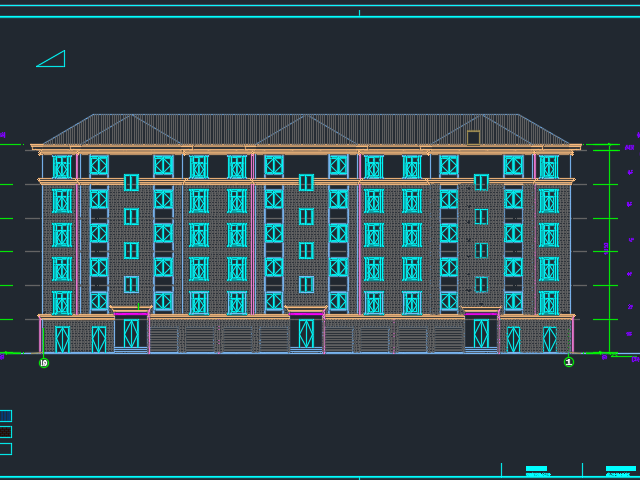Click the cyan triangle symbol at top-left
The width and height of the screenshot is (640, 480).
click(x=54, y=60)
